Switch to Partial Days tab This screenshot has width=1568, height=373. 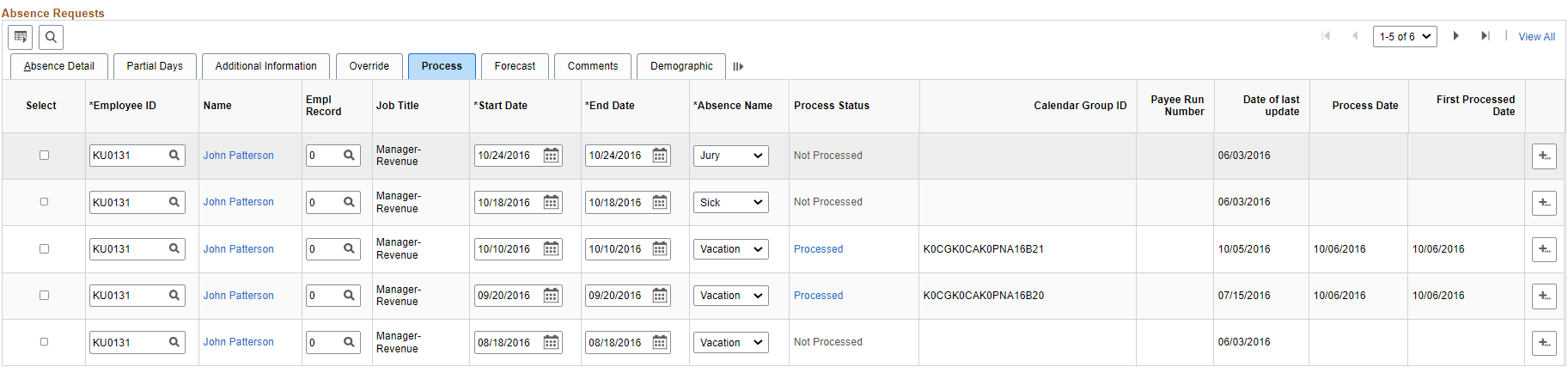pyautogui.click(x=155, y=66)
